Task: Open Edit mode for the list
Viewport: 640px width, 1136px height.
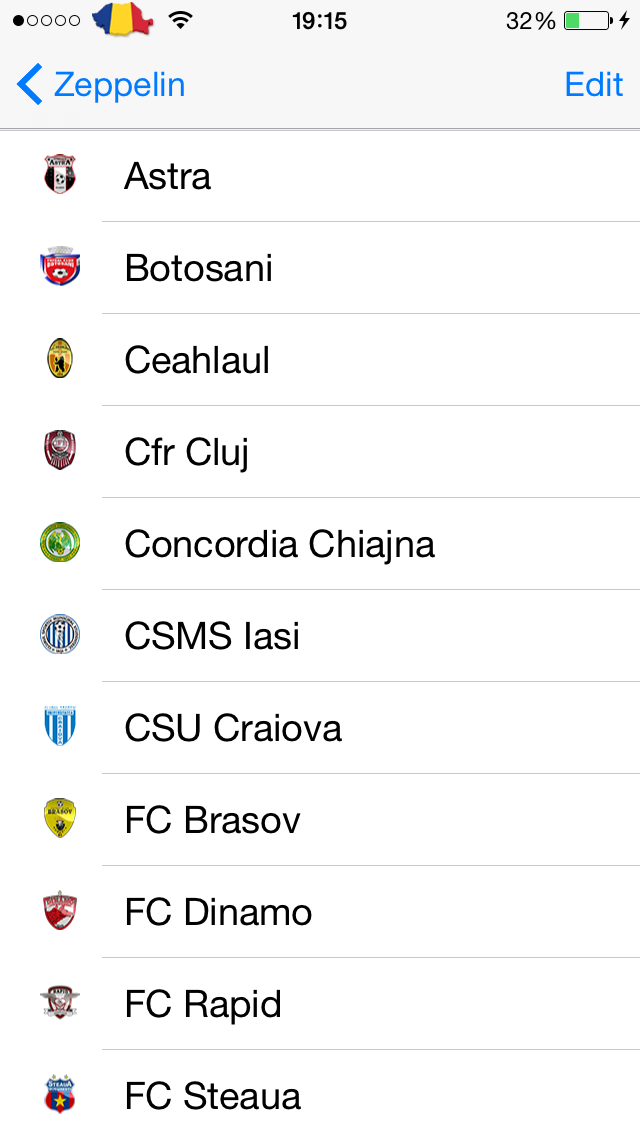Action: (x=594, y=84)
